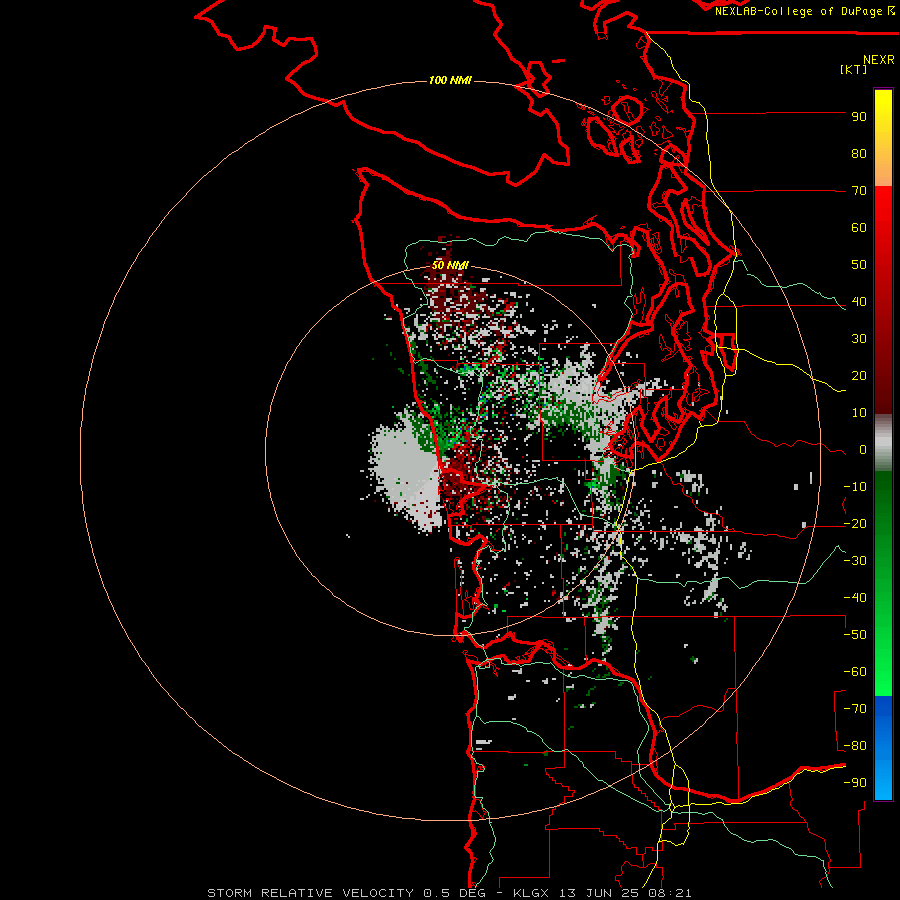
Task: Click the -30 value on the velocity scale
Action: [x=855, y=561]
